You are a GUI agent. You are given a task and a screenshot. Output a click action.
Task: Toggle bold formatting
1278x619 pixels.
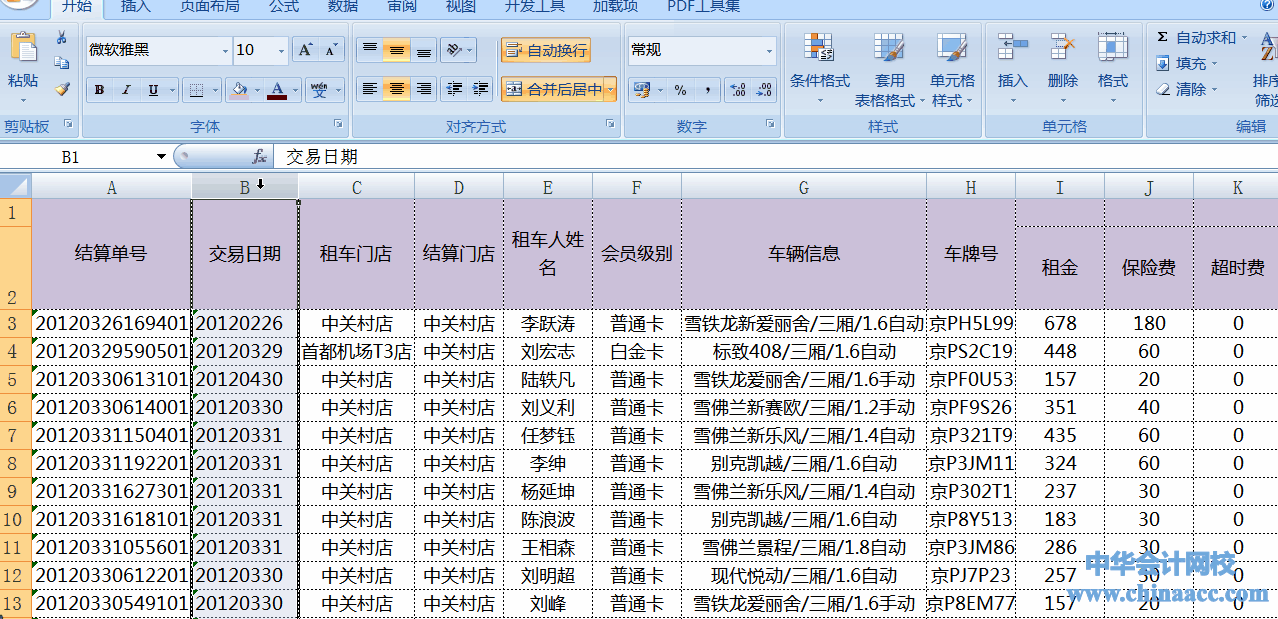99,90
